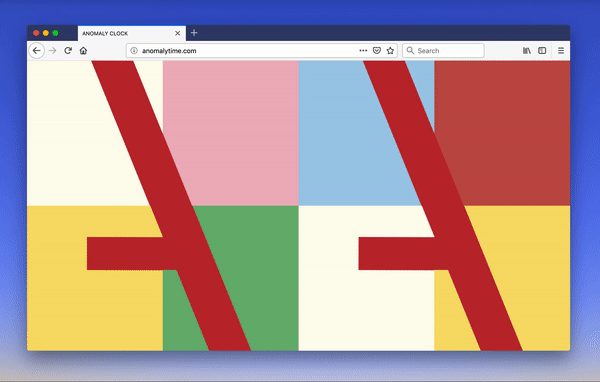
Task: Open the Library icon in toolbar
Action: [527, 51]
